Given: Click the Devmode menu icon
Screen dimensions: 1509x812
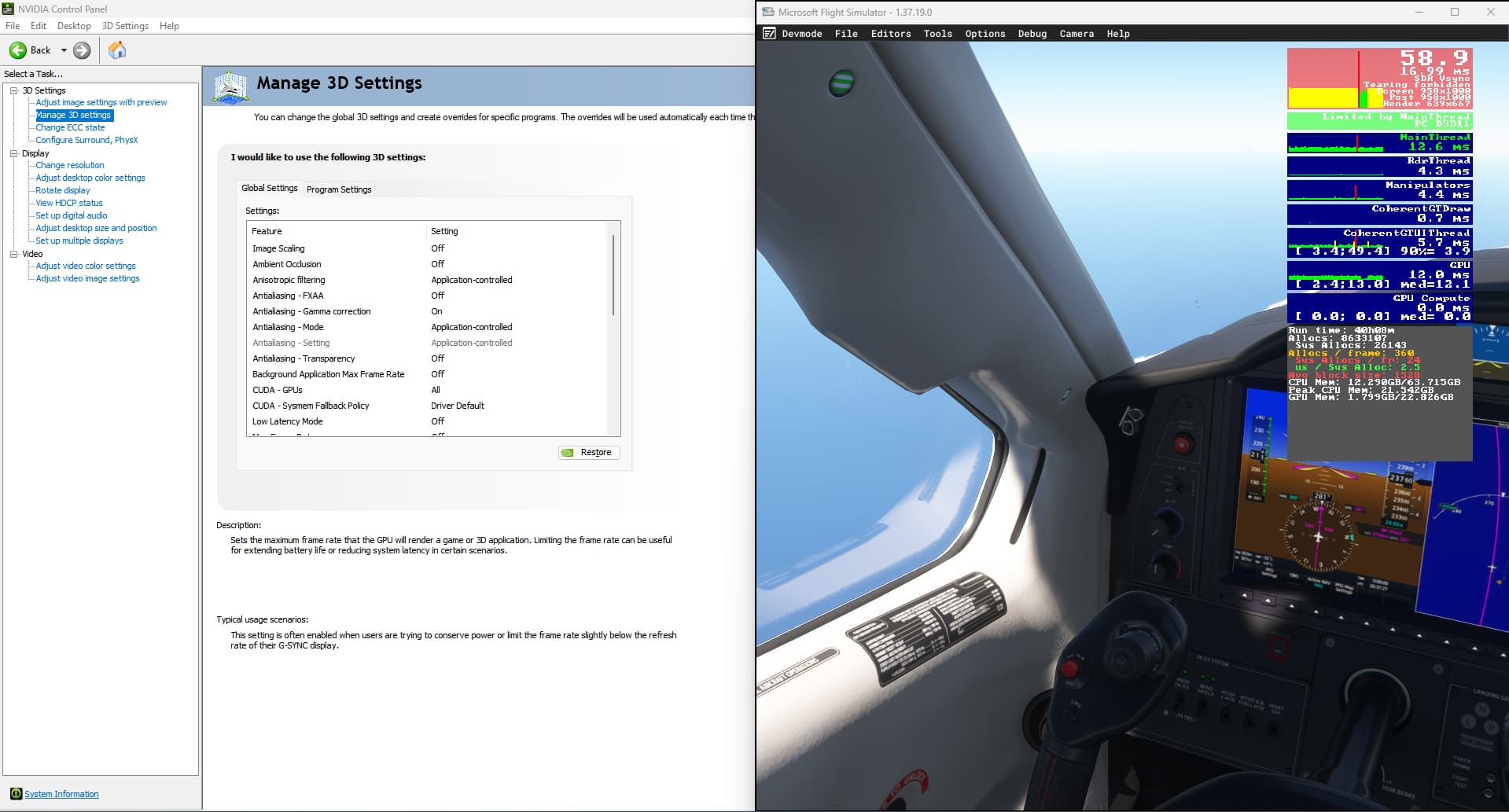Looking at the screenshot, I should (x=769, y=34).
